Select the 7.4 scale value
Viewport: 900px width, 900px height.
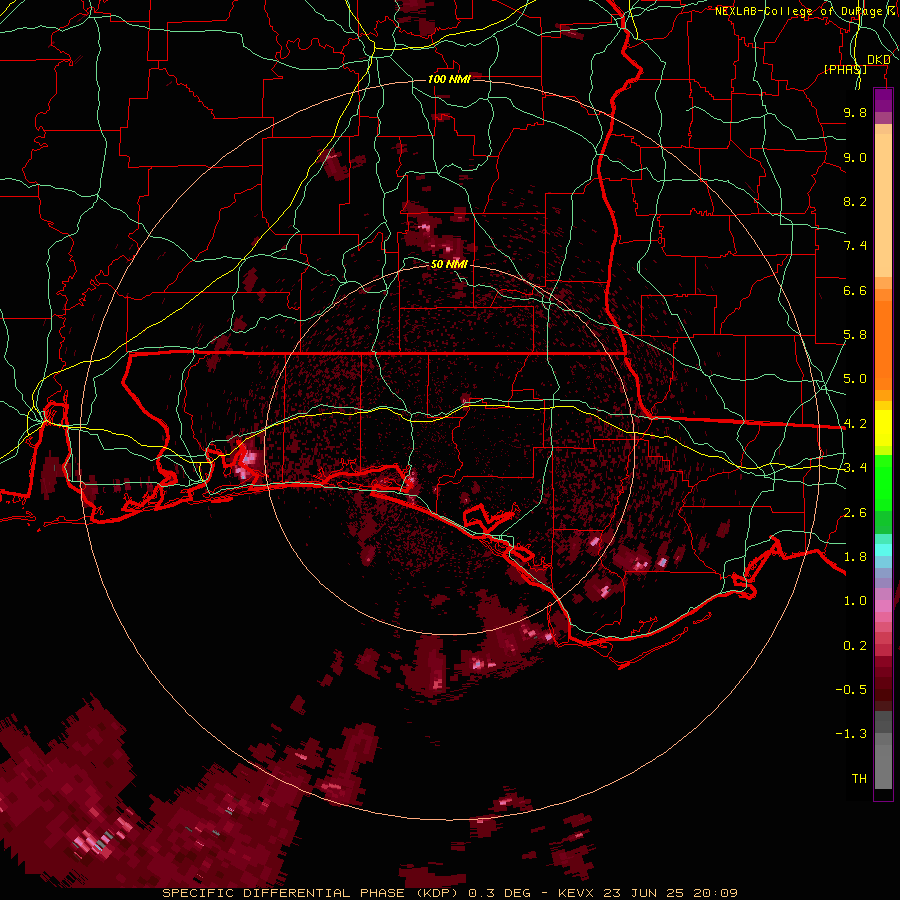pyautogui.click(x=855, y=246)
